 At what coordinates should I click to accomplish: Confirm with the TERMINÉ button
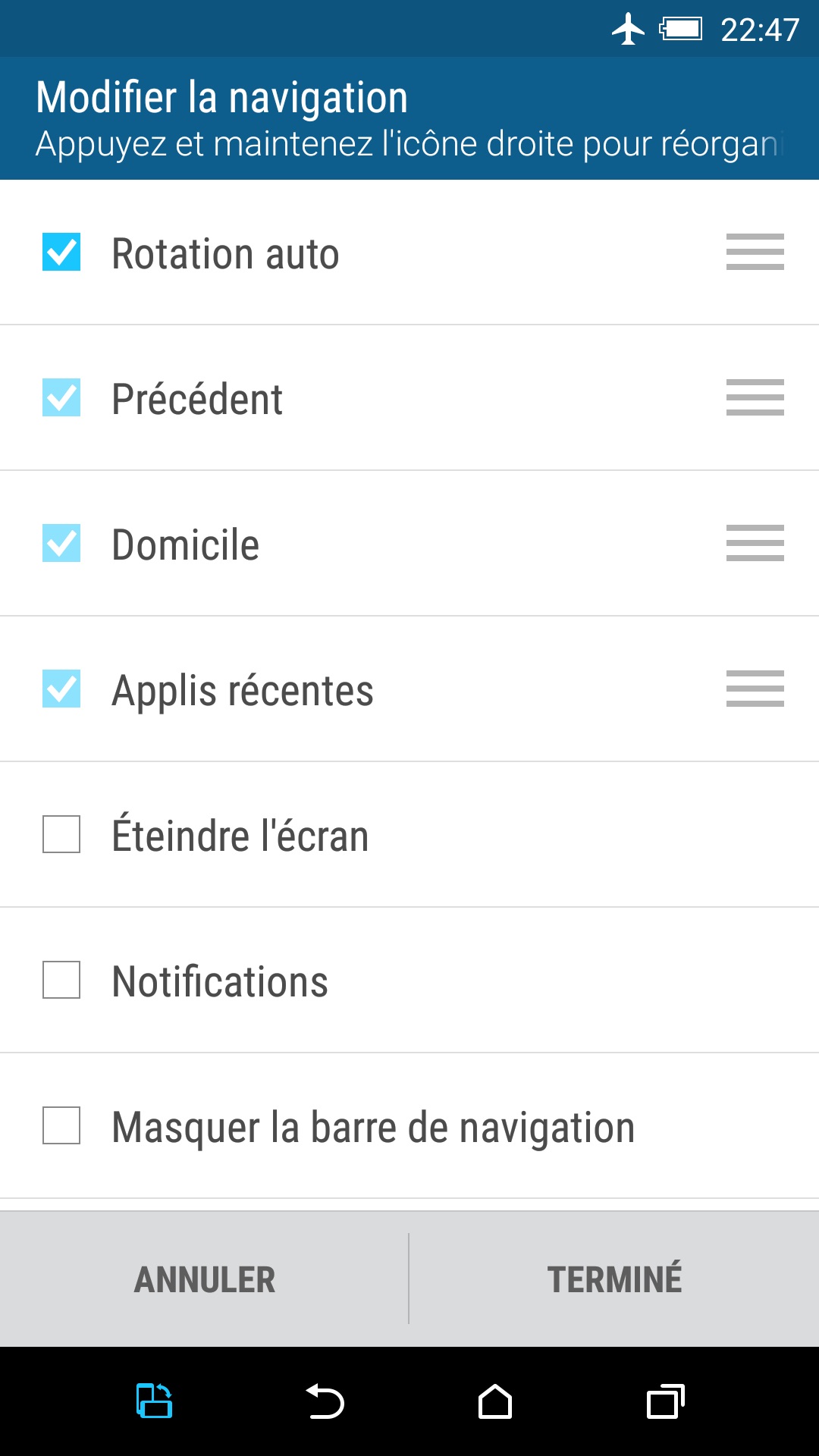coord(614,1279)
